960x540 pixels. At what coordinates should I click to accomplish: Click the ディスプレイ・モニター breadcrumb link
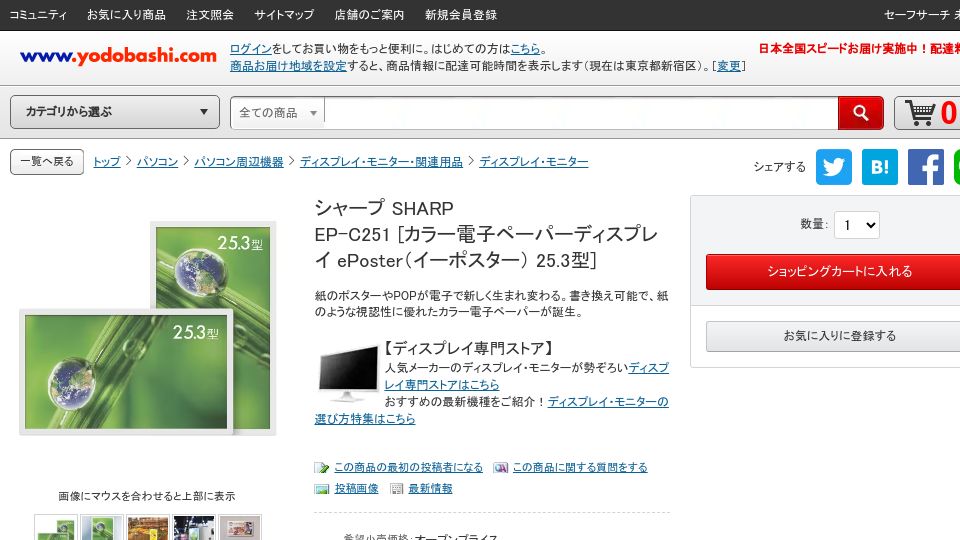pos(534,162)
